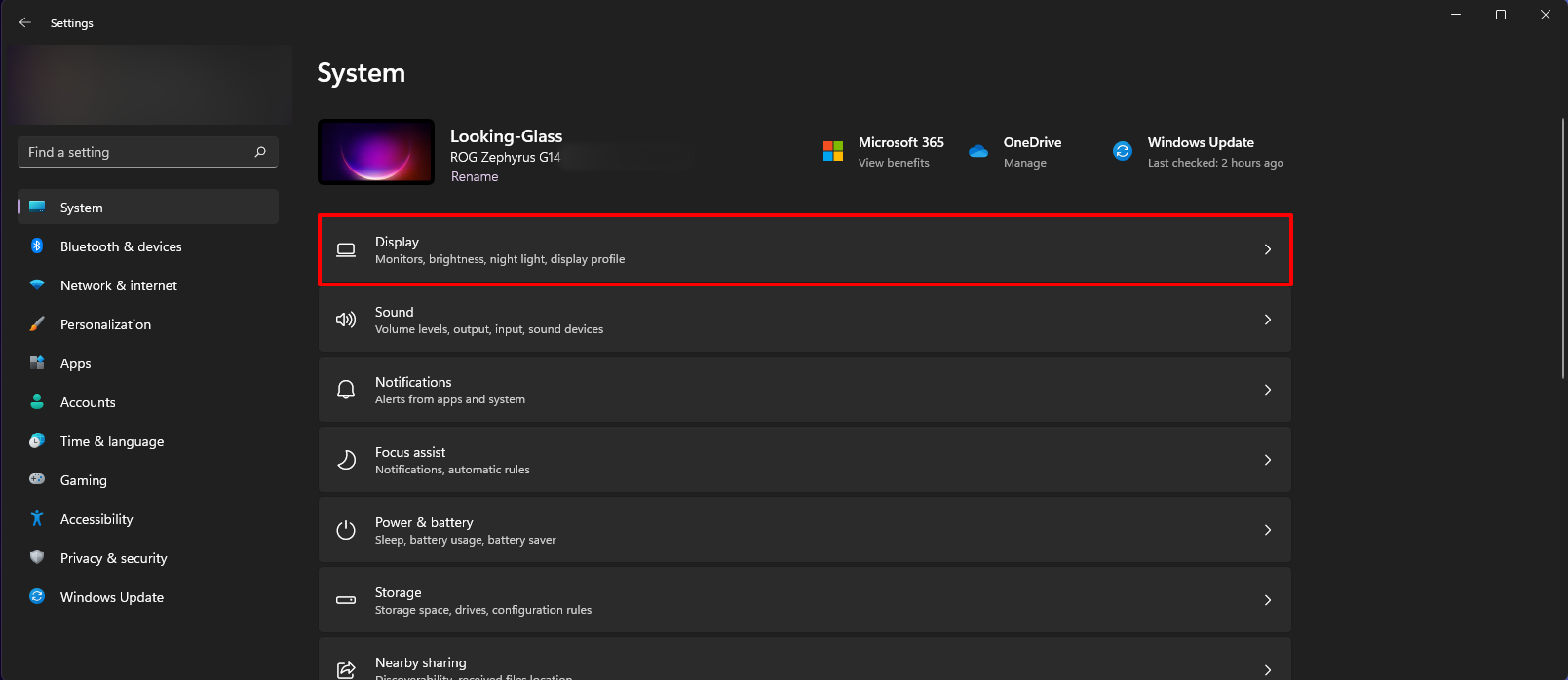
Task: Go to Network & internet
Action: [x=148, y=285]
